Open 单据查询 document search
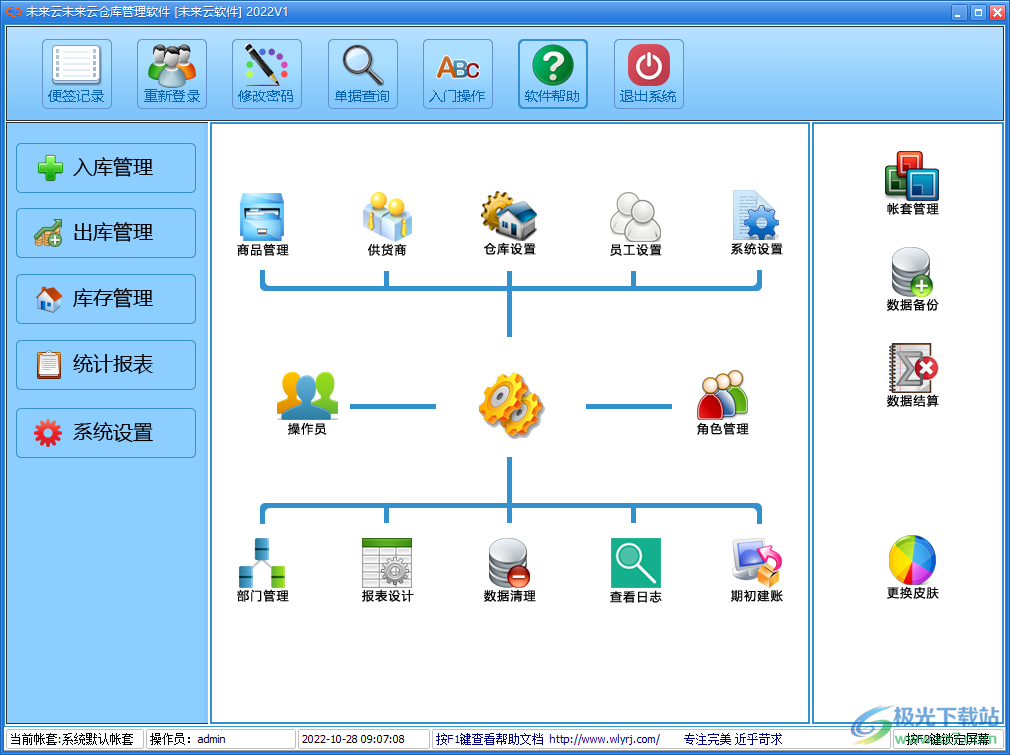Screen dimensions: 1010x755 point(363,73)
